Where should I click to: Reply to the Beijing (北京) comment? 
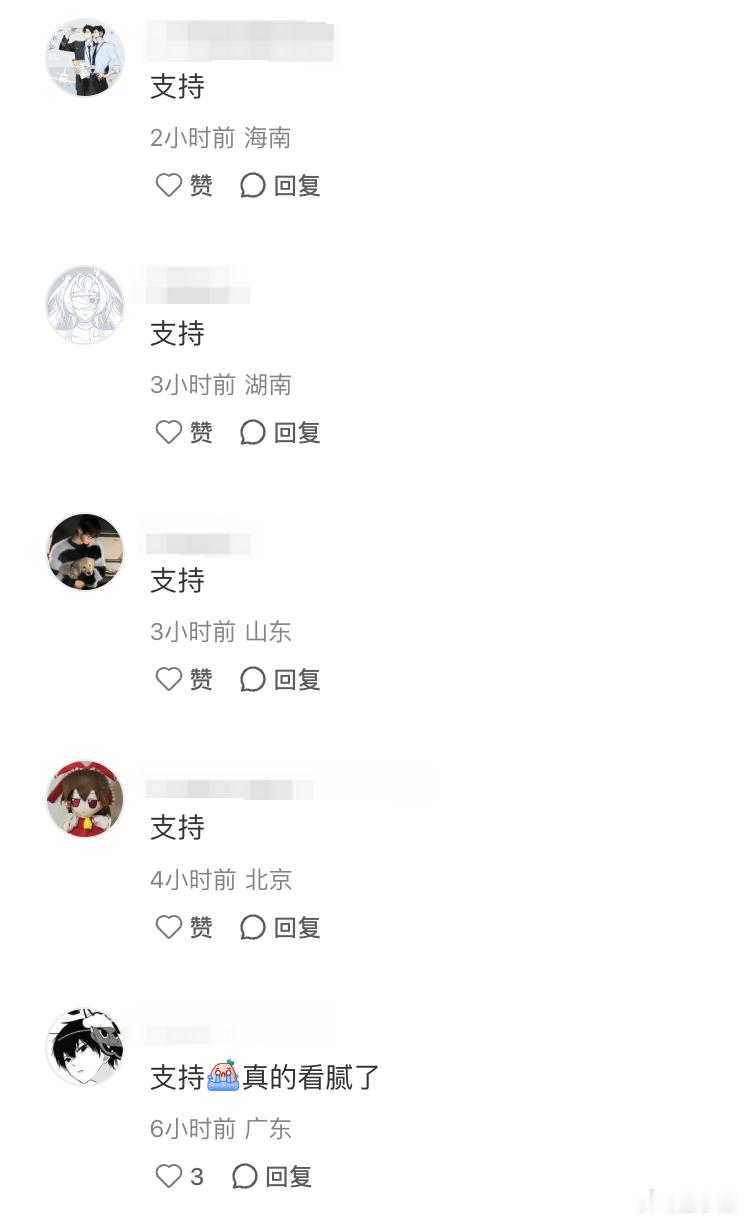point(280,927)
